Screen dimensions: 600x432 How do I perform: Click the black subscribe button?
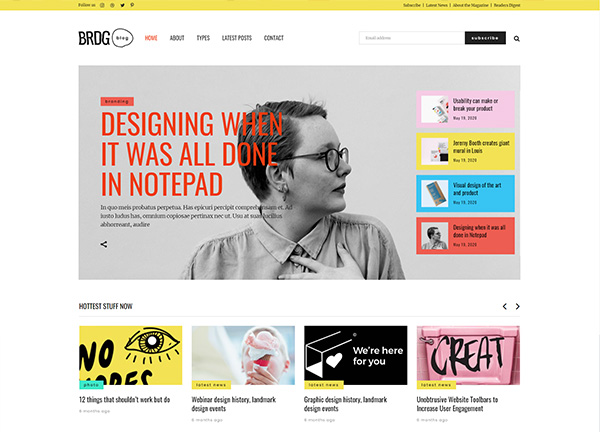coord(485,38)
